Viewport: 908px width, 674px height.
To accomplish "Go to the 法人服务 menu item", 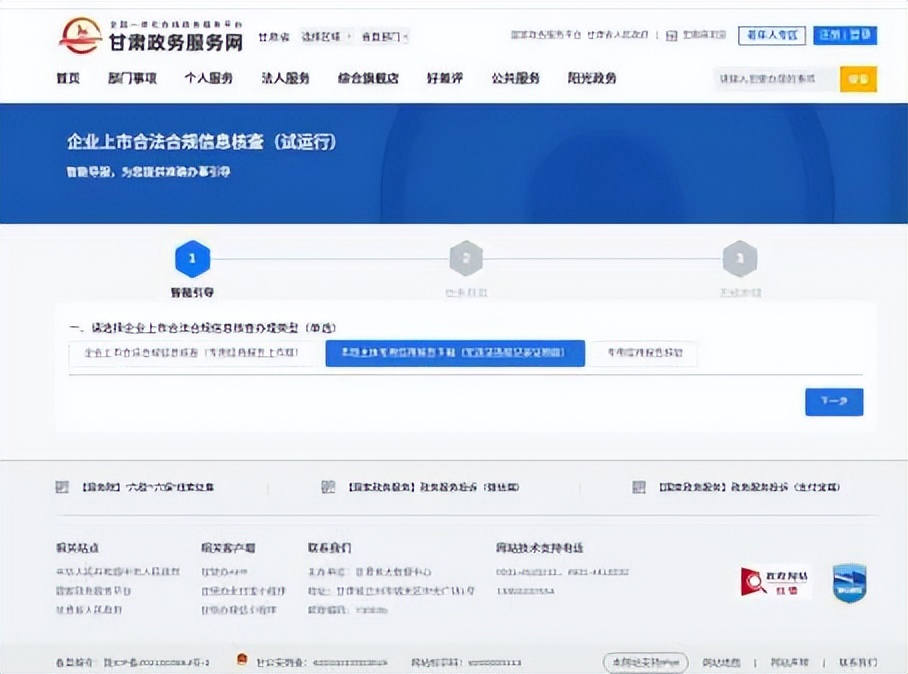I will click(285, 78).
